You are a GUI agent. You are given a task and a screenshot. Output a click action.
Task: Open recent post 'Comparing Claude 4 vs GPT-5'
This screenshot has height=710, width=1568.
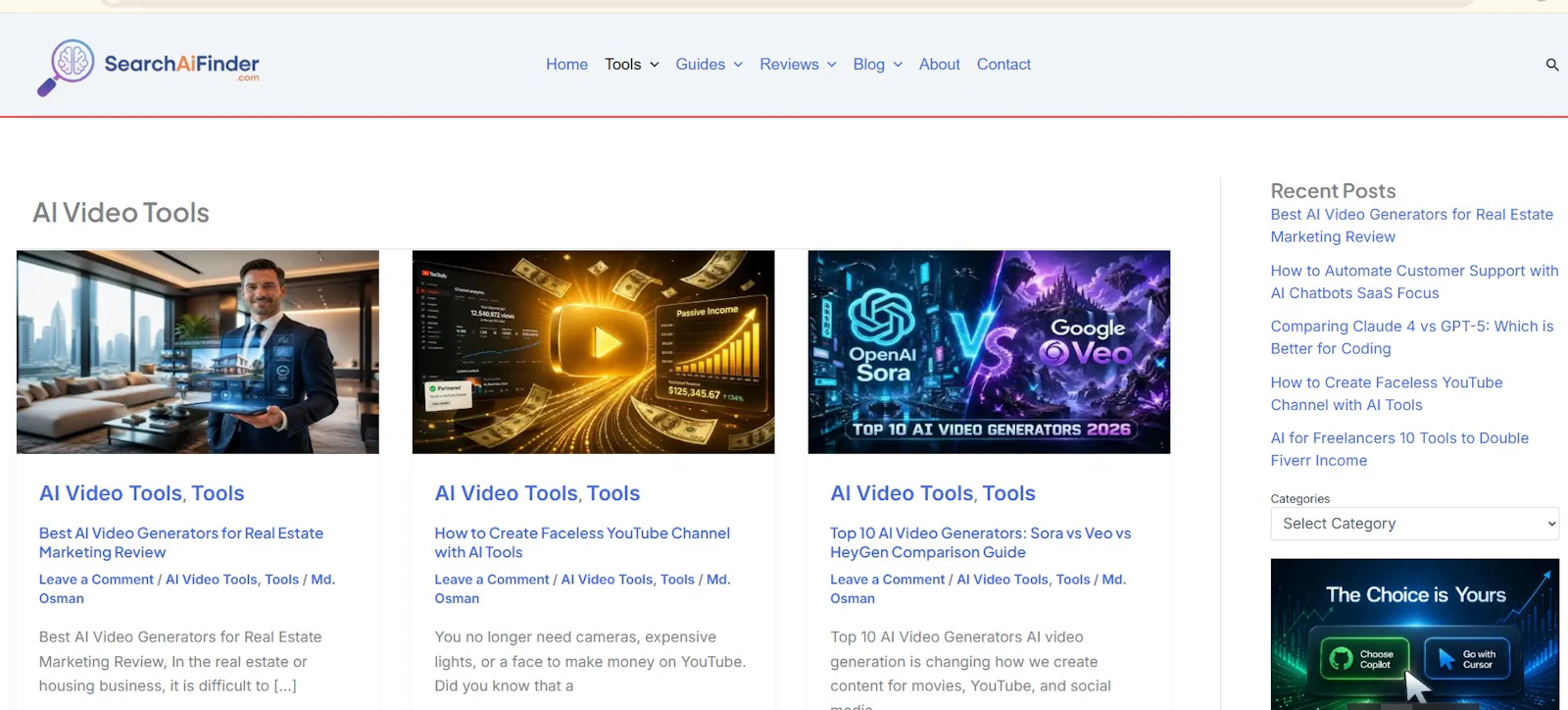tap(1412, 337)
